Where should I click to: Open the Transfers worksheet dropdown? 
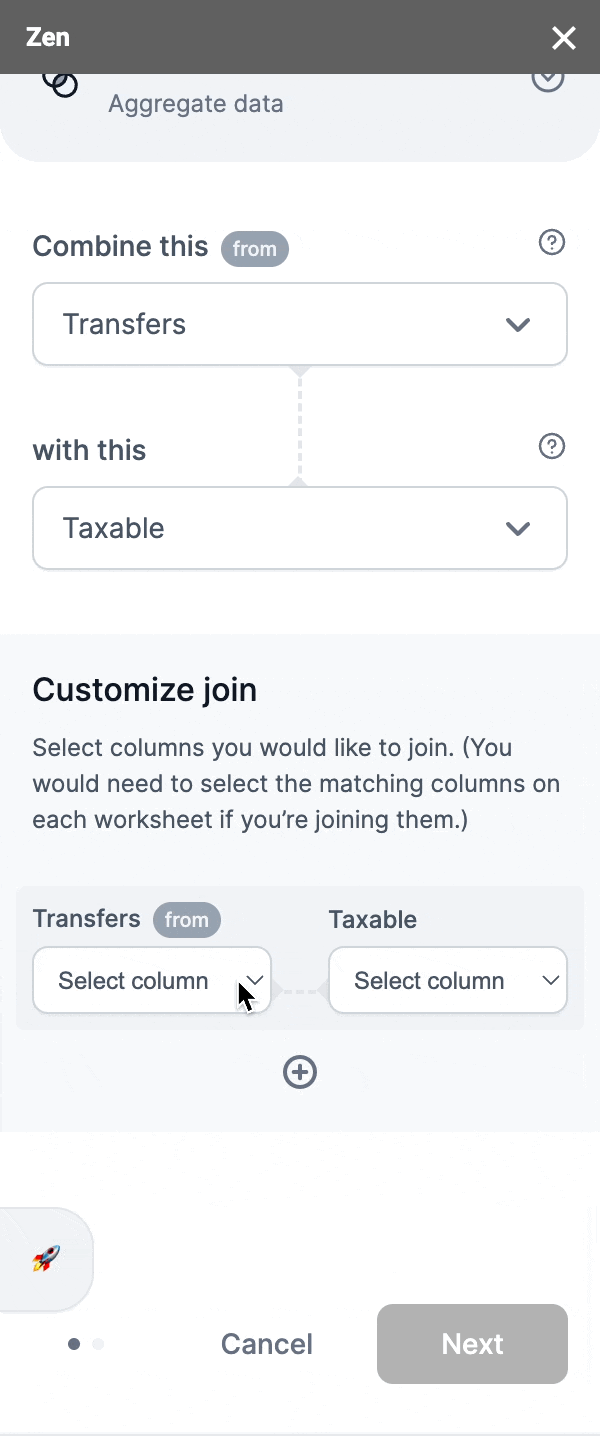click(300, 324)
